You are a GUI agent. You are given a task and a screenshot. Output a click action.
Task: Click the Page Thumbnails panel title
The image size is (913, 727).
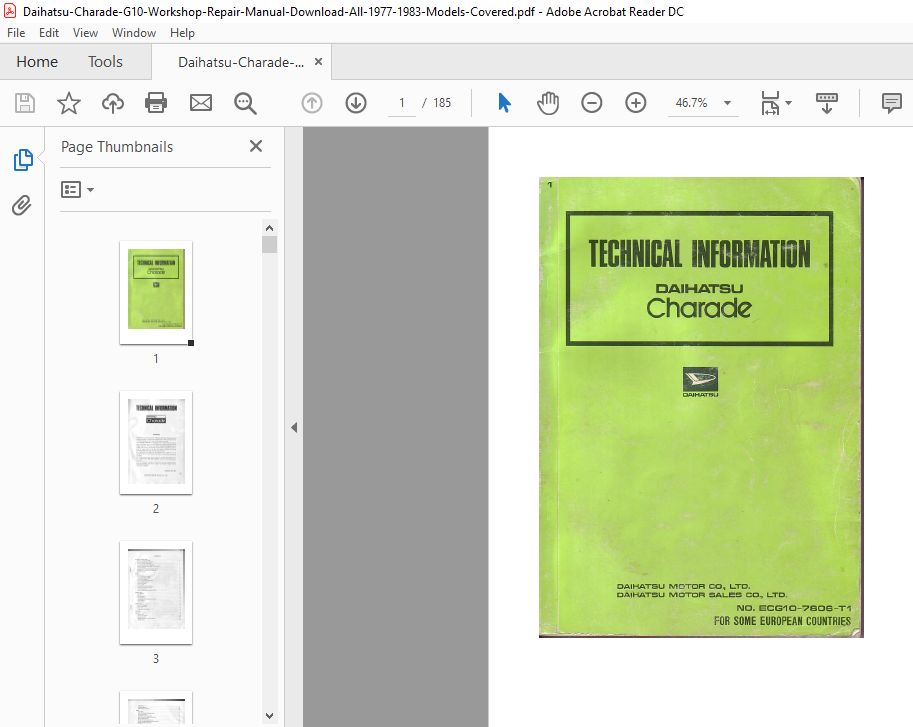click(x=117, y=147)
